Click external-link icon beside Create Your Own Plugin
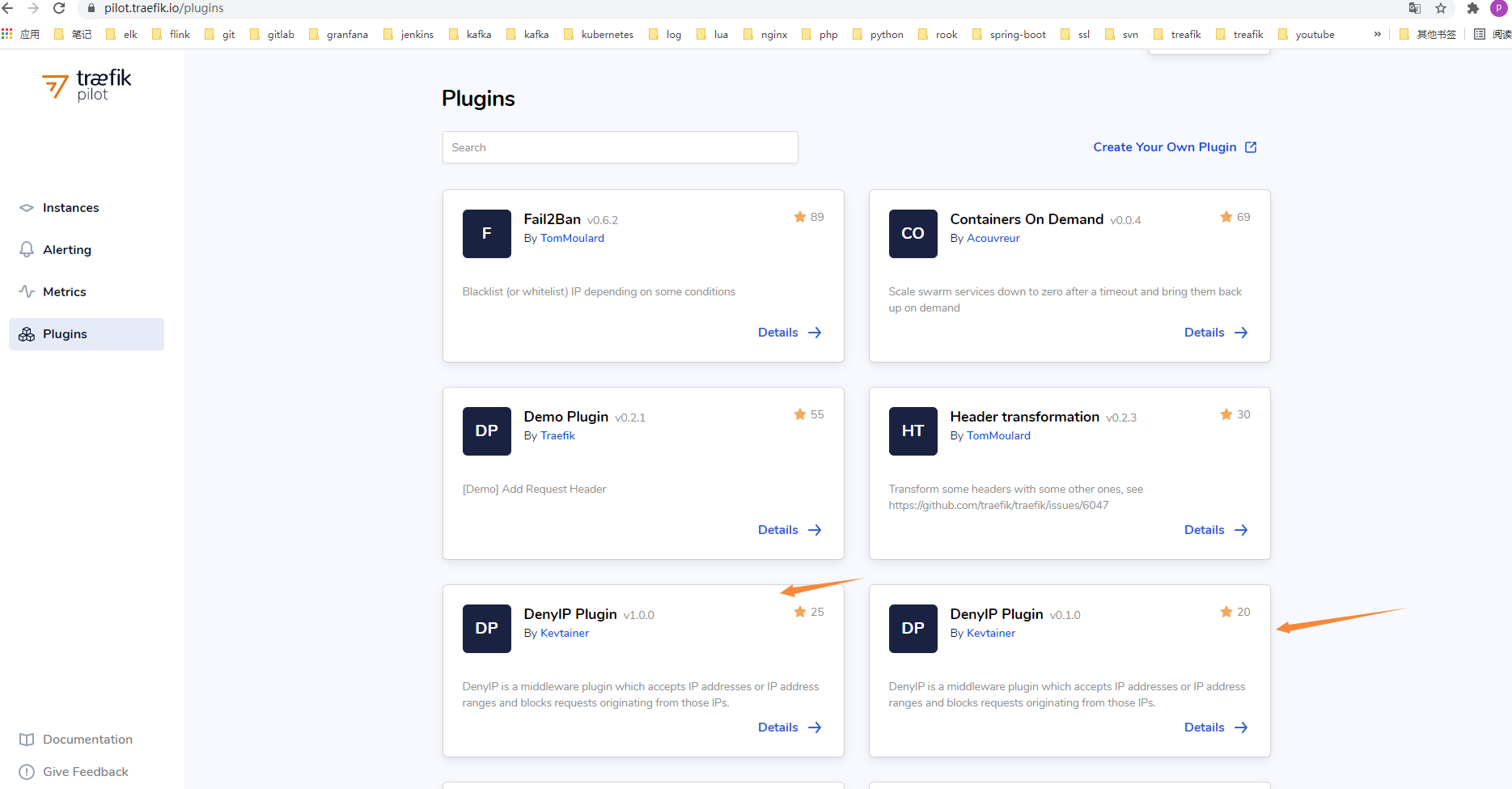 1251,147
